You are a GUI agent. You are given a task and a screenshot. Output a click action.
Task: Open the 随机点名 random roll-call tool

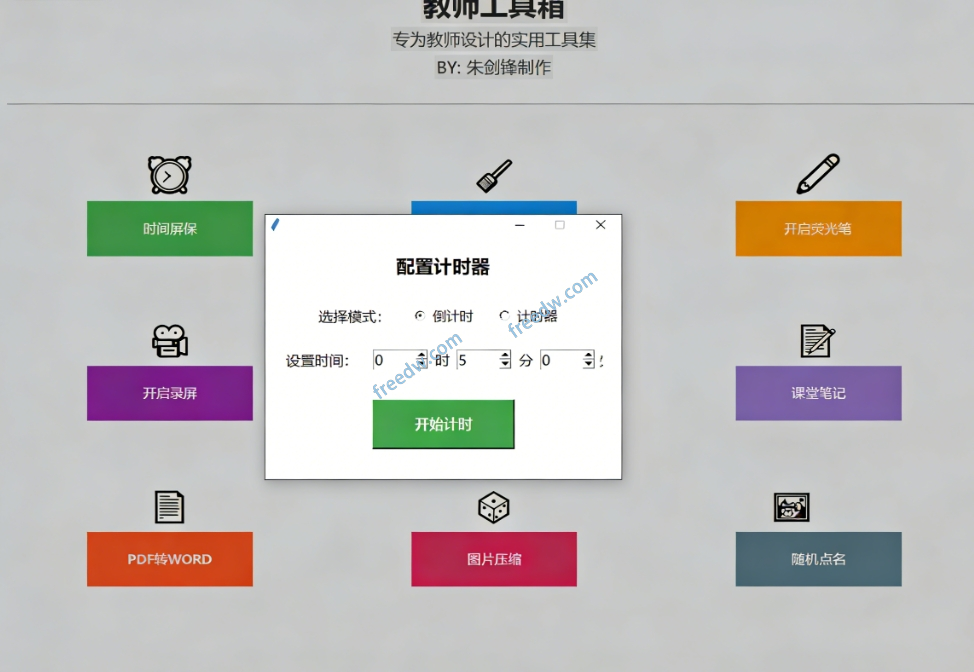pos(817,559)
